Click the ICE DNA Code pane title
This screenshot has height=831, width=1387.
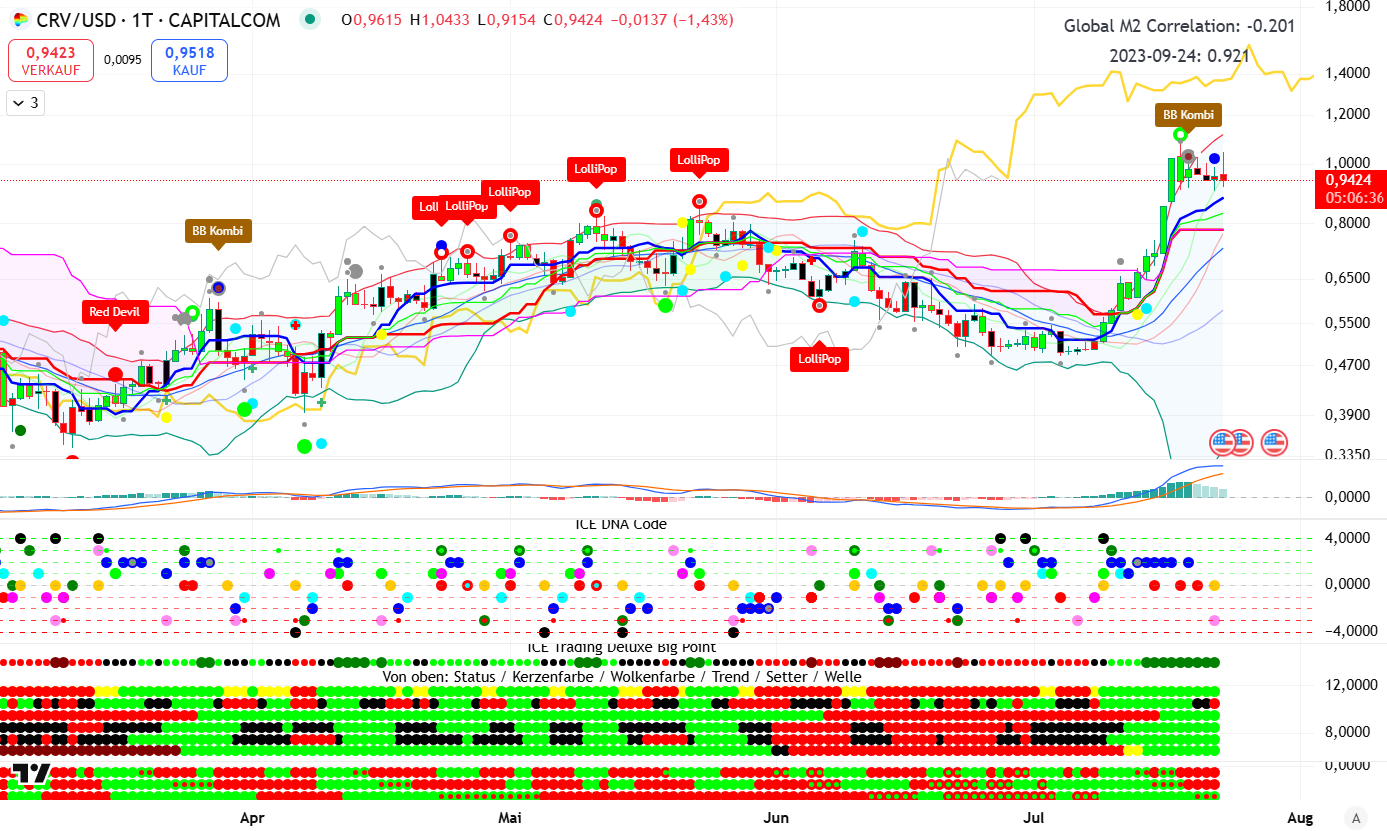620,524
